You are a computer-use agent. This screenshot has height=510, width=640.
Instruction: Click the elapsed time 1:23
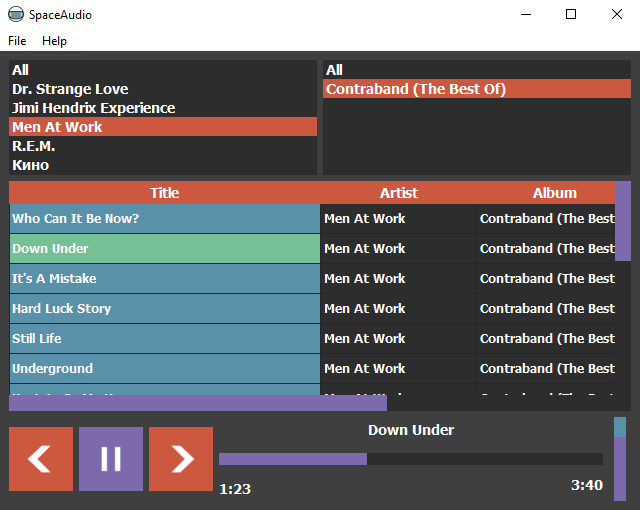[x=235, y=489]
